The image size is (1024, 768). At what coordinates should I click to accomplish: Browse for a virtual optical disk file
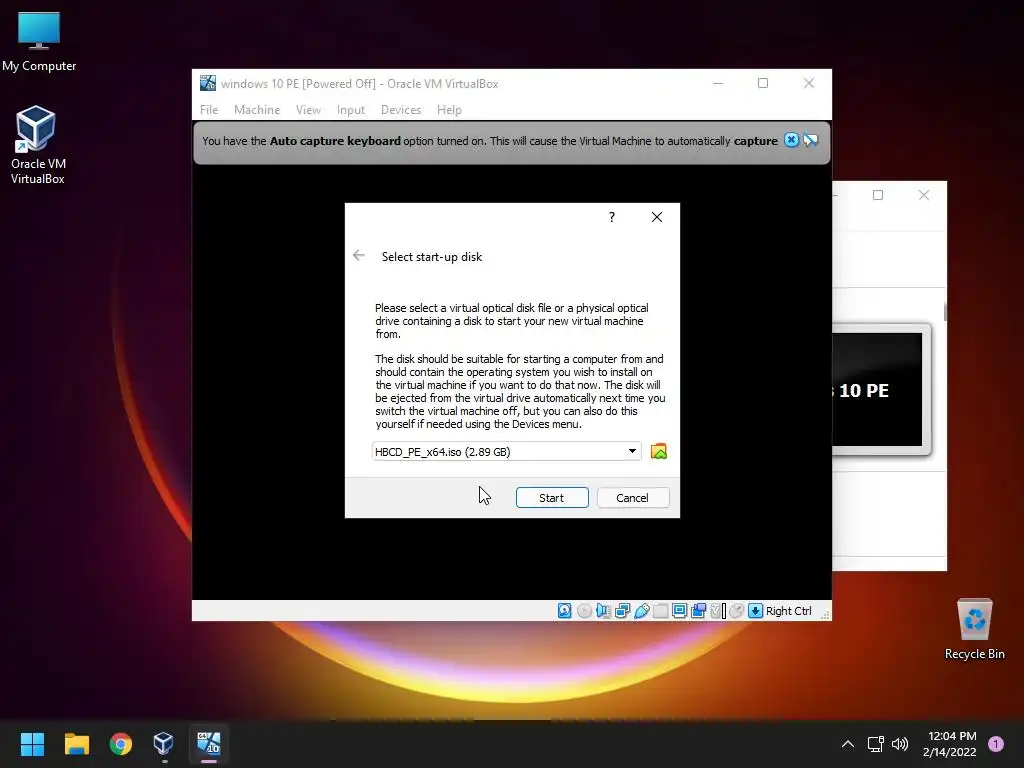click(x=659, y=451)
